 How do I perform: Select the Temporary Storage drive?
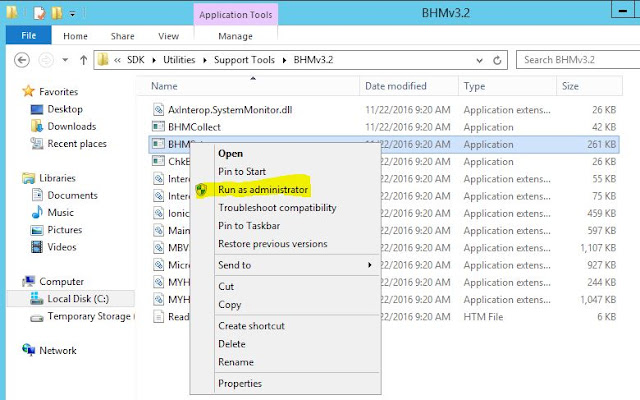click(x=89, y=316)
